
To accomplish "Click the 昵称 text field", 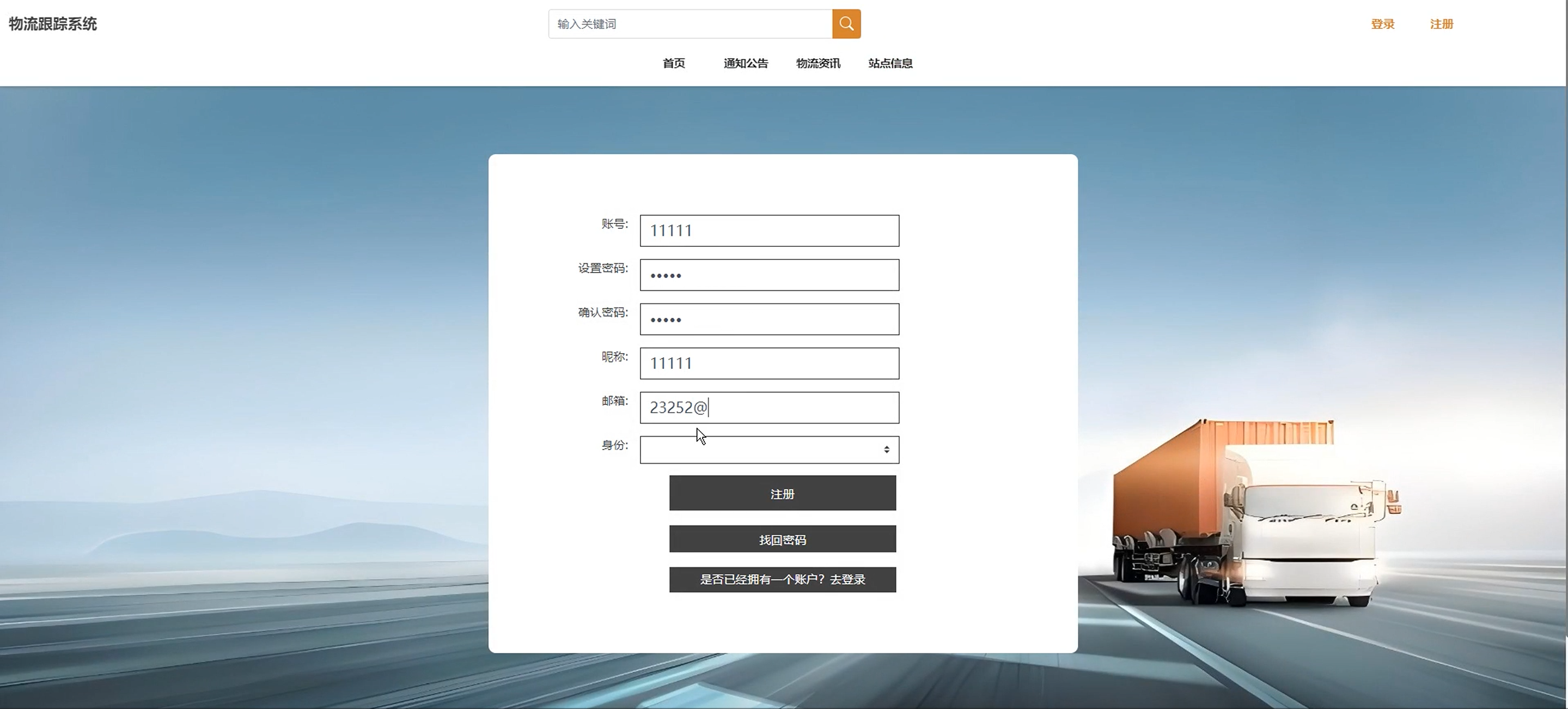I will [769, 363].
